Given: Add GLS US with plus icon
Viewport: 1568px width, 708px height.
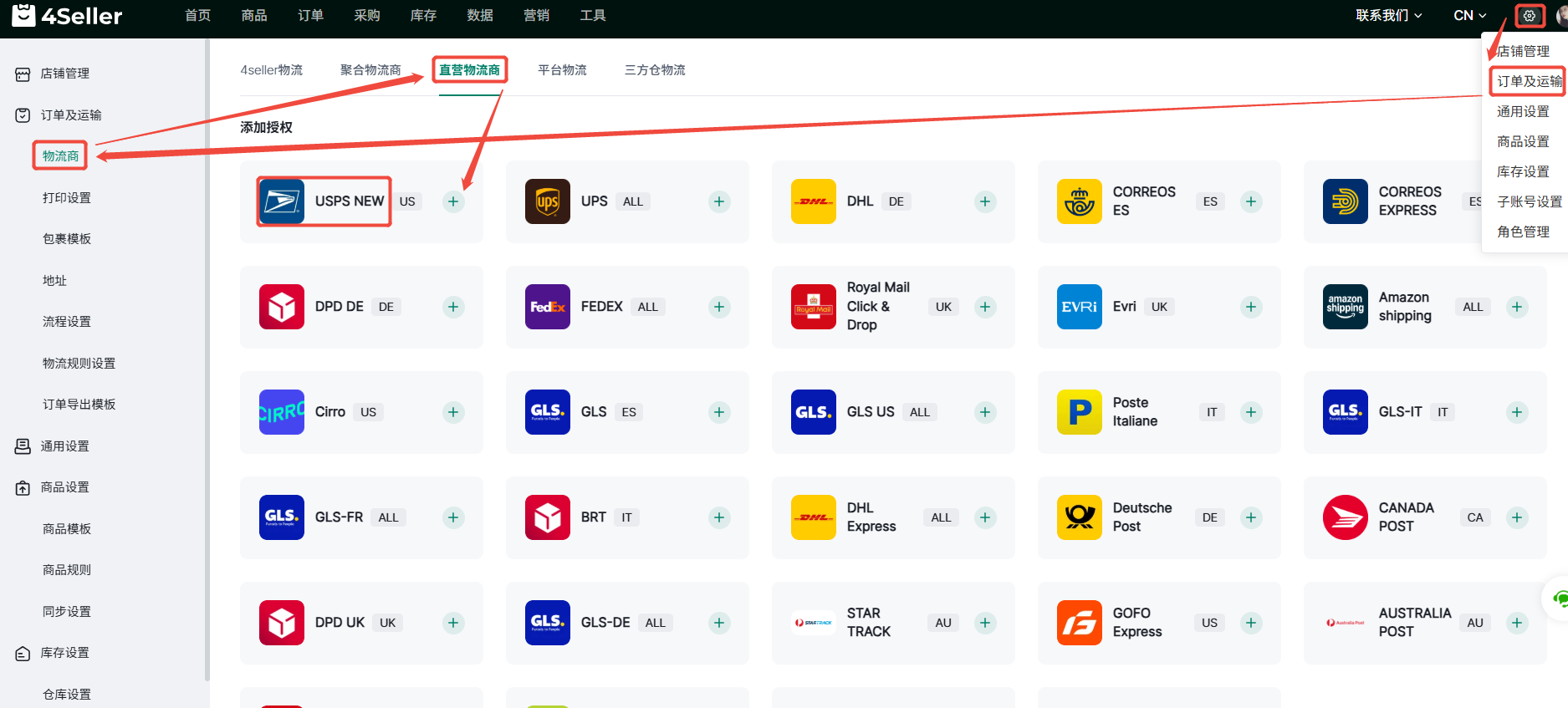Looking at the screenshot, I should point(985,412).
